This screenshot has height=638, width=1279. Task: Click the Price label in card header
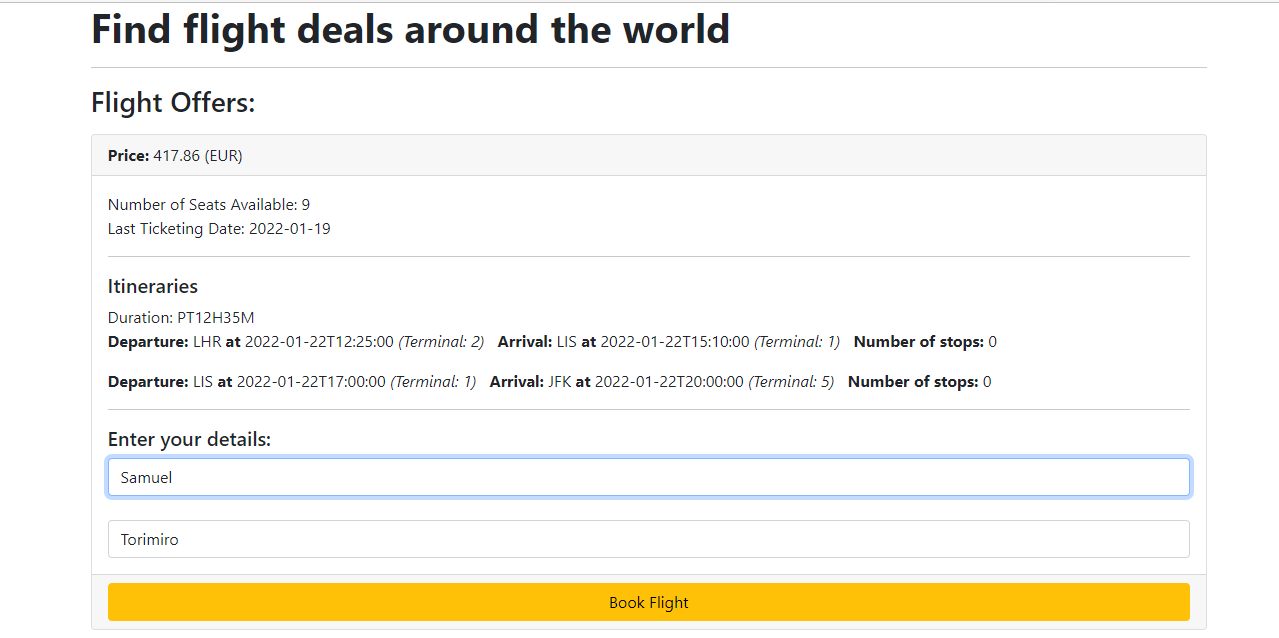(128, 156)
